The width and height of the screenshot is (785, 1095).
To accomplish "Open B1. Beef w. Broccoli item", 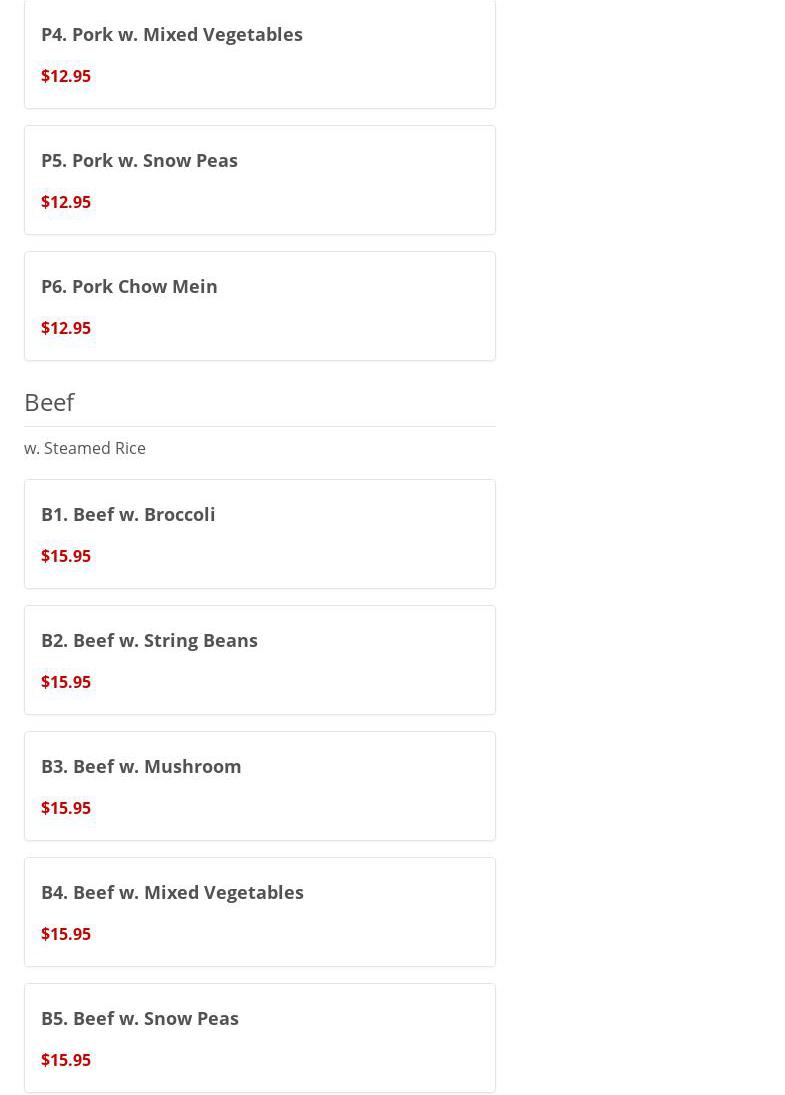I will pos(128,514).
